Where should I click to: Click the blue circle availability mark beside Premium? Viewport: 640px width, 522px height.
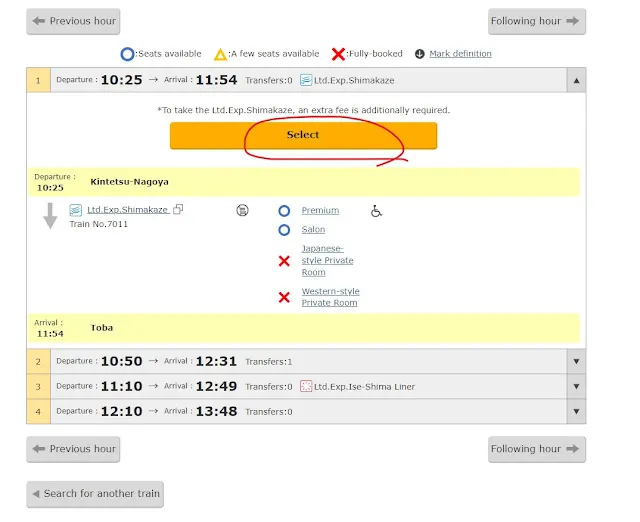(284, 211)
